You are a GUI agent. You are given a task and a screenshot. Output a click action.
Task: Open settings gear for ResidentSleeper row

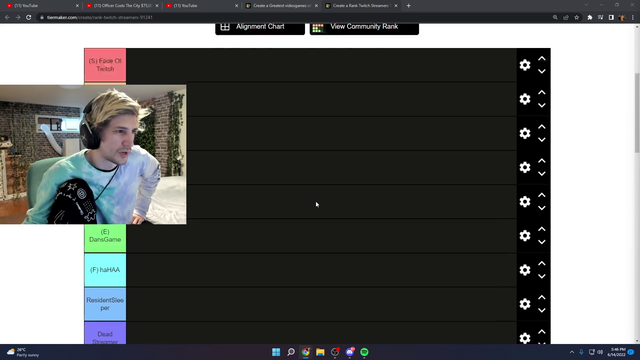click(x=525, y=304)
